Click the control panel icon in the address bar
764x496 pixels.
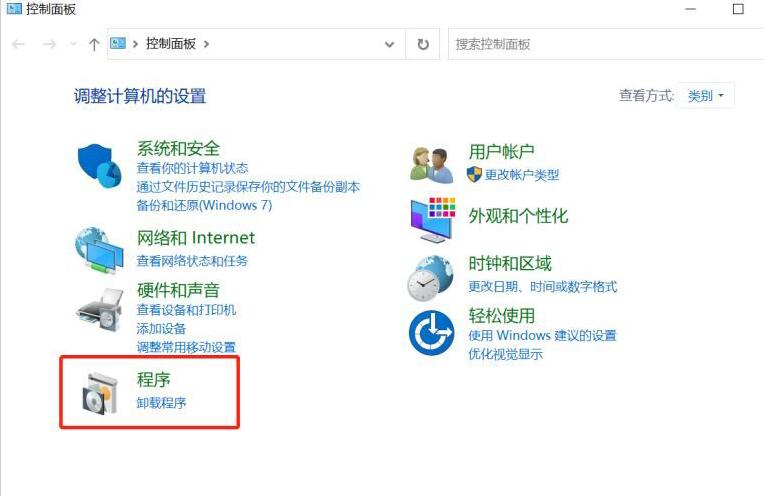click(x=118, y=43)
